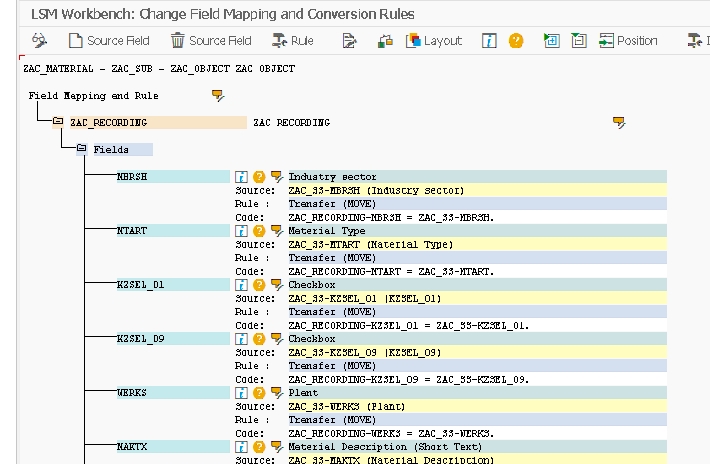
Task: Click rule icon in the KZSEL_09 row
Action: point(277,339)
